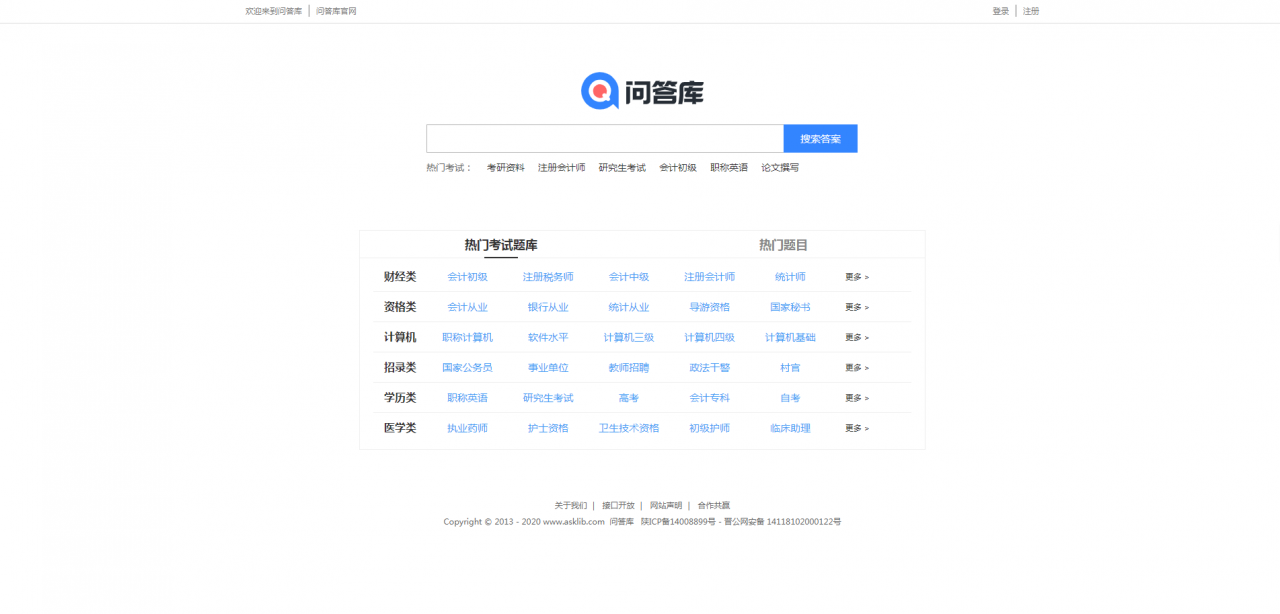Open 问答库官网 link in top bar
The width and height of the screenshot is (1280, 614).
click(x=336, y=11)
